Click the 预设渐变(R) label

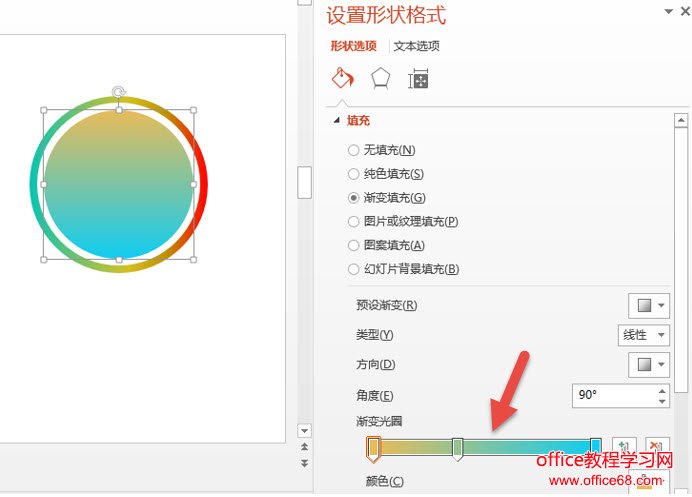[x=387, y=305]
